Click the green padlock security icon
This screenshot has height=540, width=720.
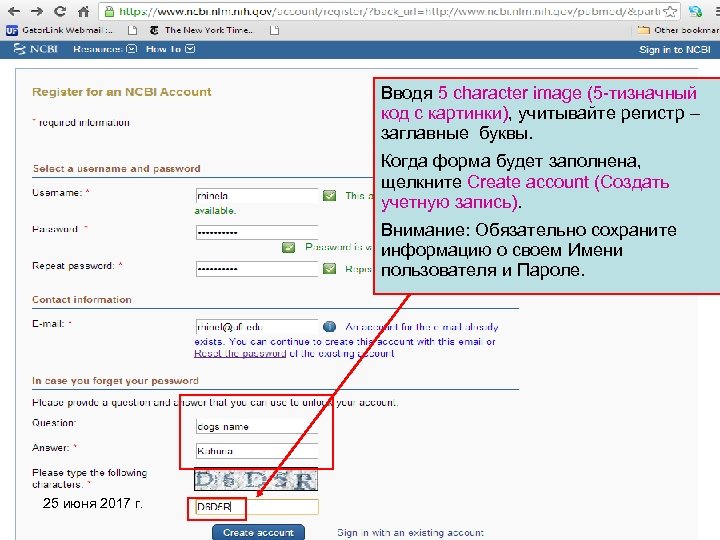tap(109, 11)
